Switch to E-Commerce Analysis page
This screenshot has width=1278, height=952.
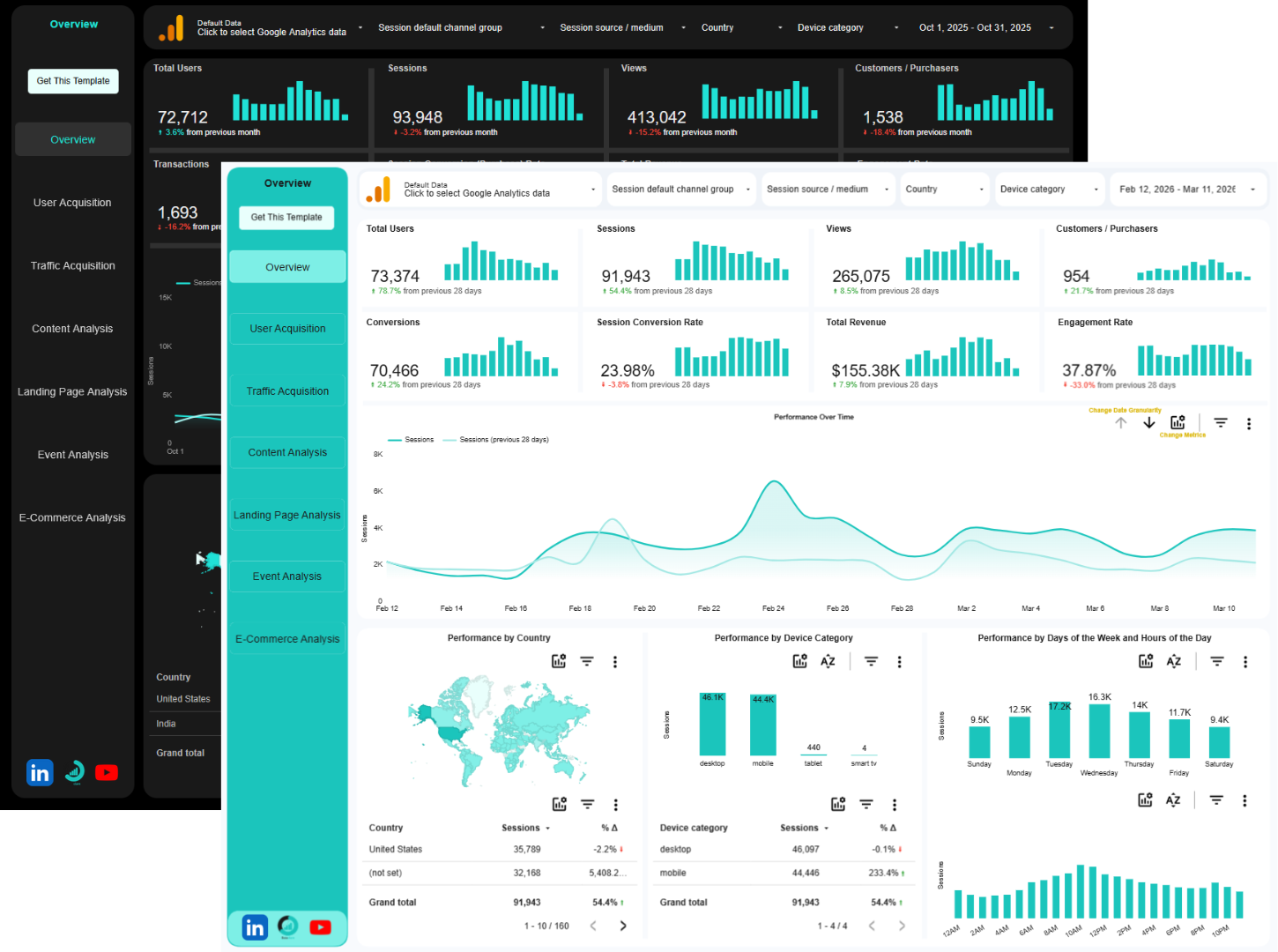tap(287, 638)
